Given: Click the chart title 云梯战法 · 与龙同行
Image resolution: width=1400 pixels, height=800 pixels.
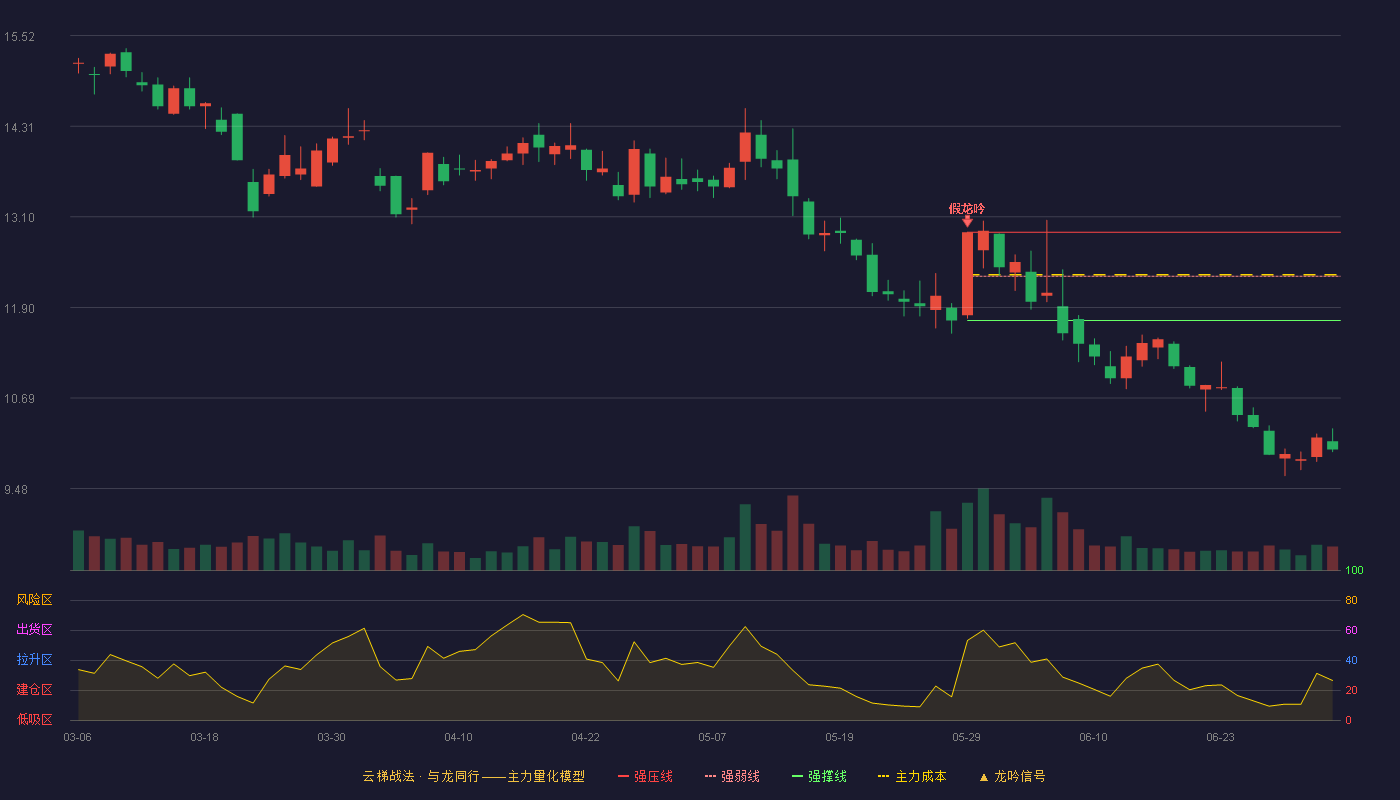Looking at the screenshot, I should 420,776.
